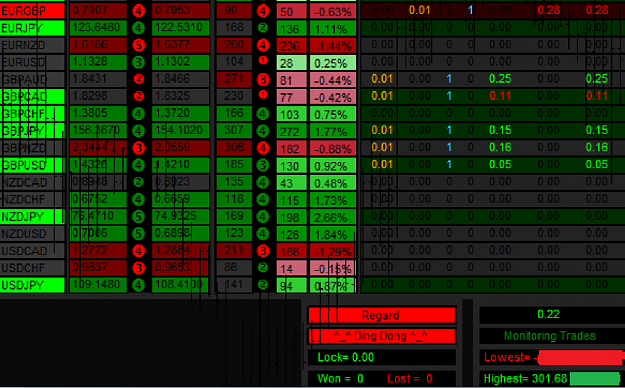The image size is (625, 388).
Task: Click red 0.11 profit in GBPCAD row
Action: 500,96
